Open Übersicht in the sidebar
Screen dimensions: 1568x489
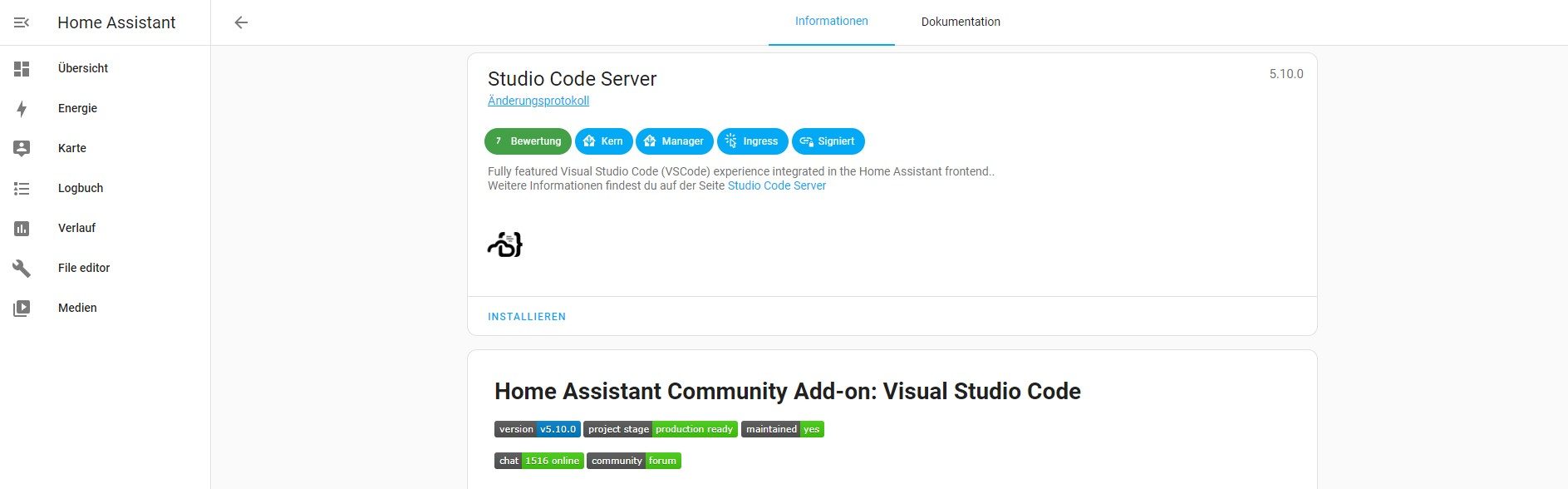pyautogui.click(x=105, y=69)
